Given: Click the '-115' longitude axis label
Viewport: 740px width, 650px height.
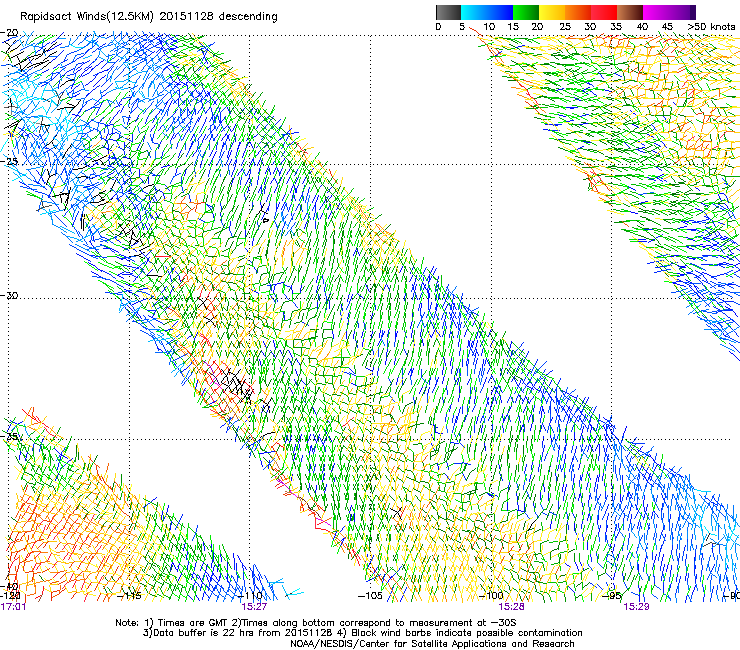Looking at the screenshot, I should 129,596.
